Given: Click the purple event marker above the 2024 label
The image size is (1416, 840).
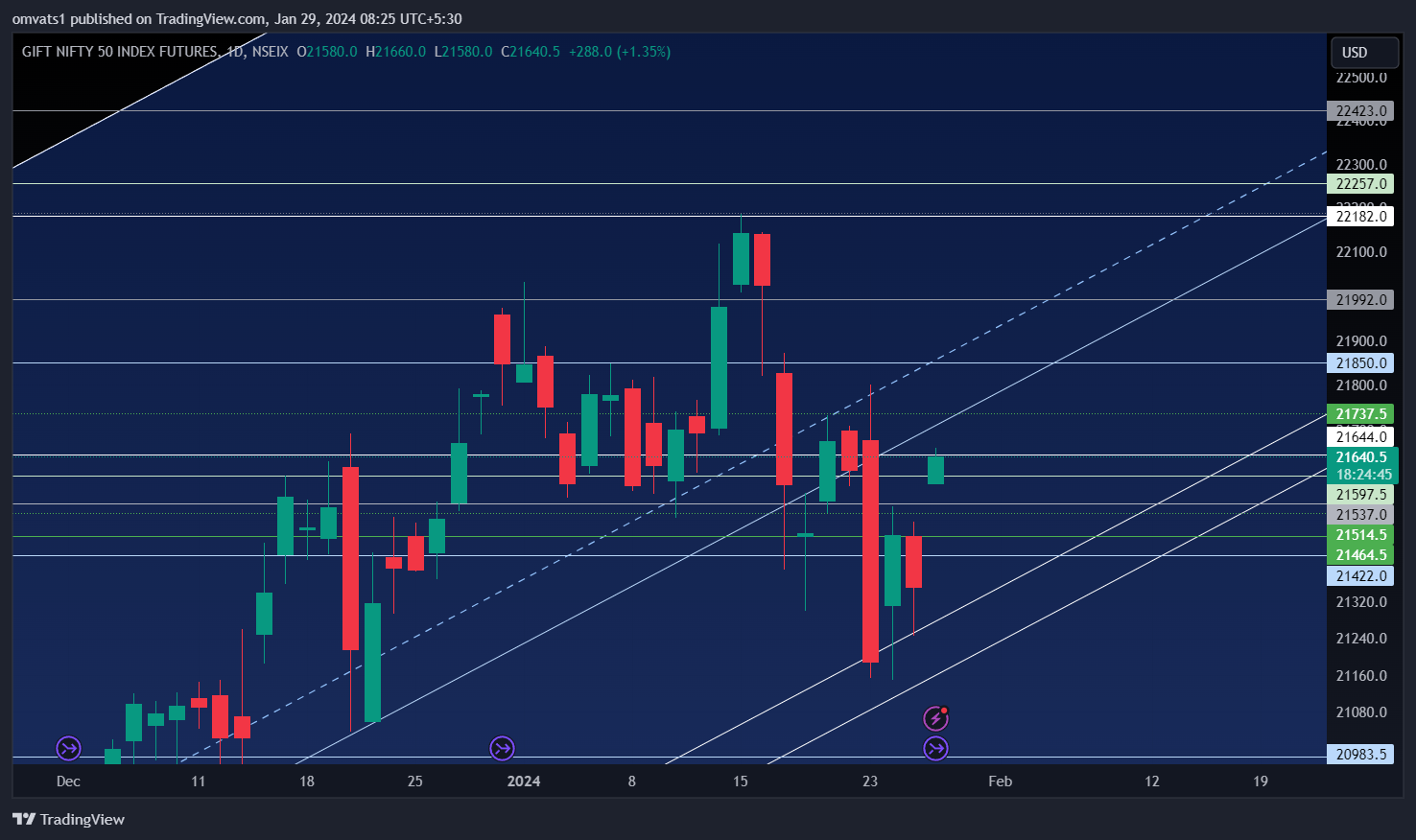Looking at the screenshot, I should pos(502,748).
